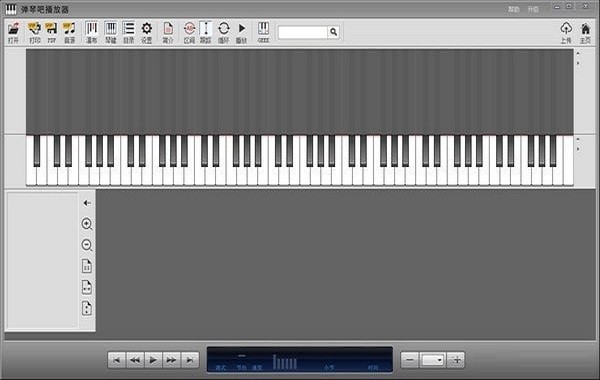Open the 帮助 help link in the title bar
Image resolution: width=600 pixels, height=380 pixels.
(514, 9)
